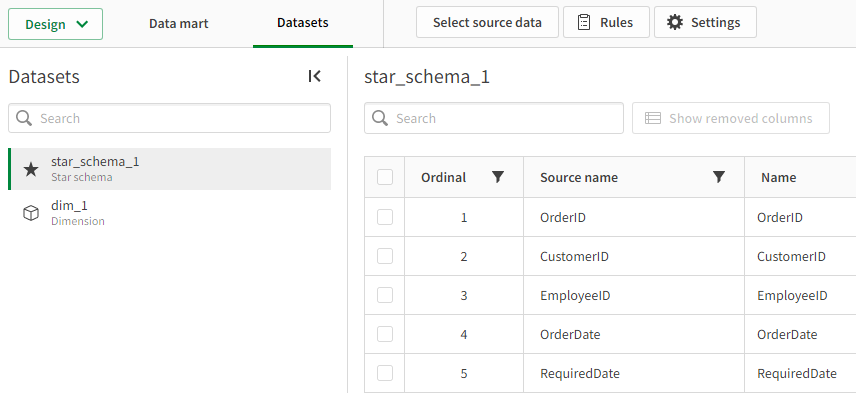Click the star icon of star_schema_1

pyautogui.click(x=31, y=169)
